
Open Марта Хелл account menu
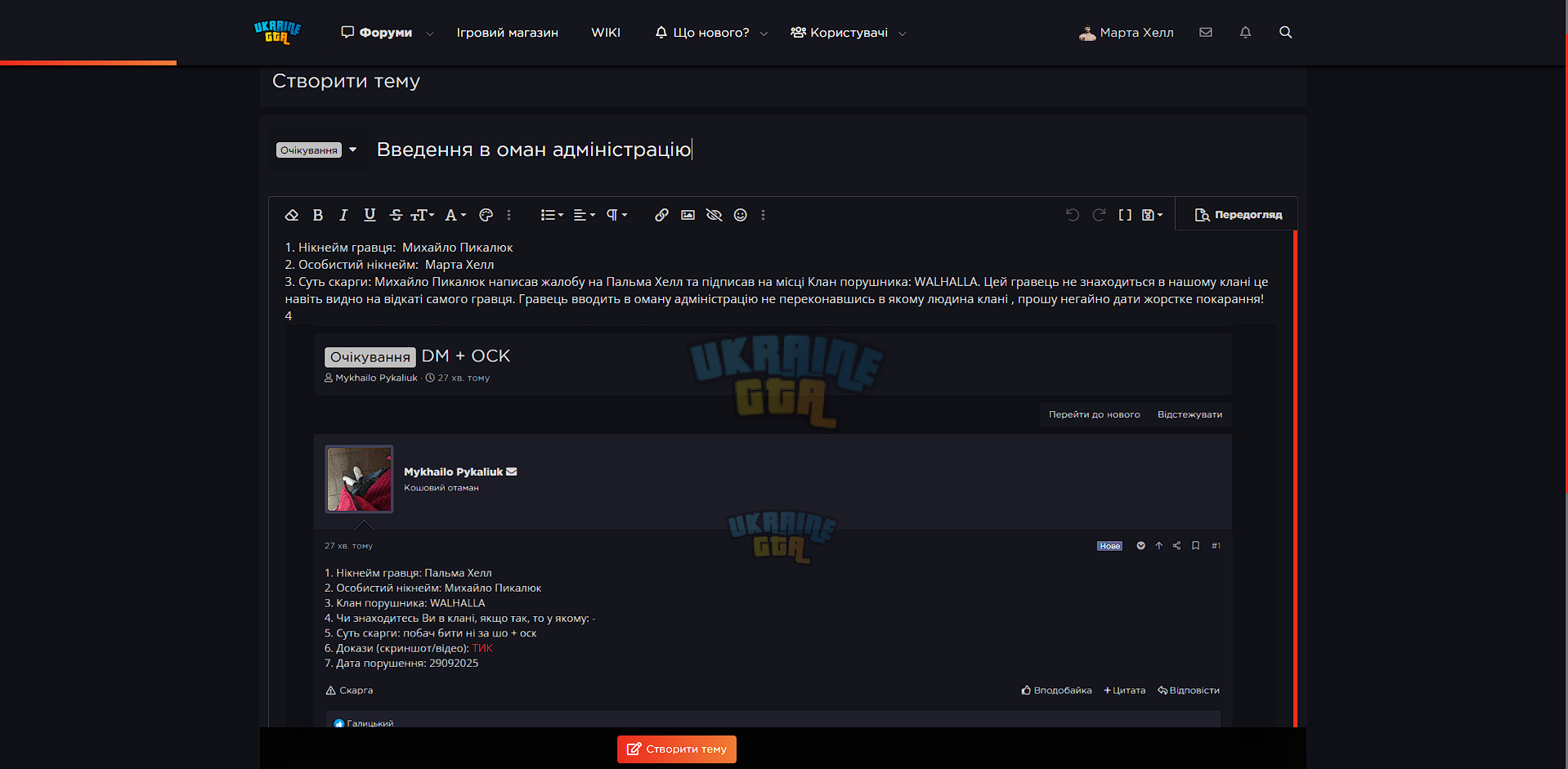coord(1126,33)
